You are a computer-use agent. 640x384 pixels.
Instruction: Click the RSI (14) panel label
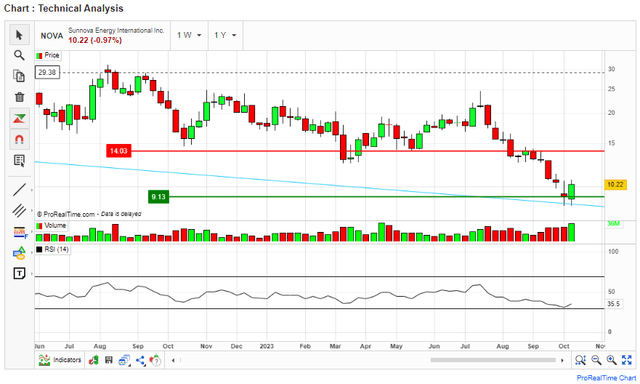tap(56, 249)
